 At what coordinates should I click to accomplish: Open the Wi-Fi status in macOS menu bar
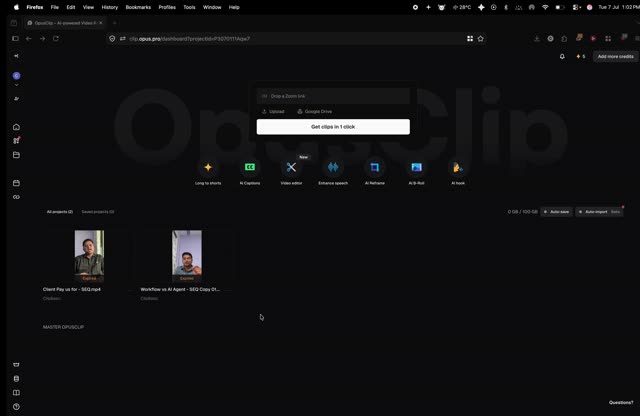pyautogui.click(x=545, y=7)
